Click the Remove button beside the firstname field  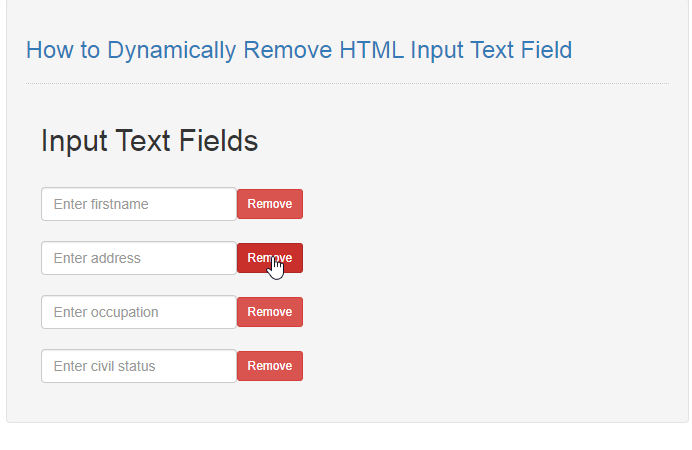click(270, 204)
